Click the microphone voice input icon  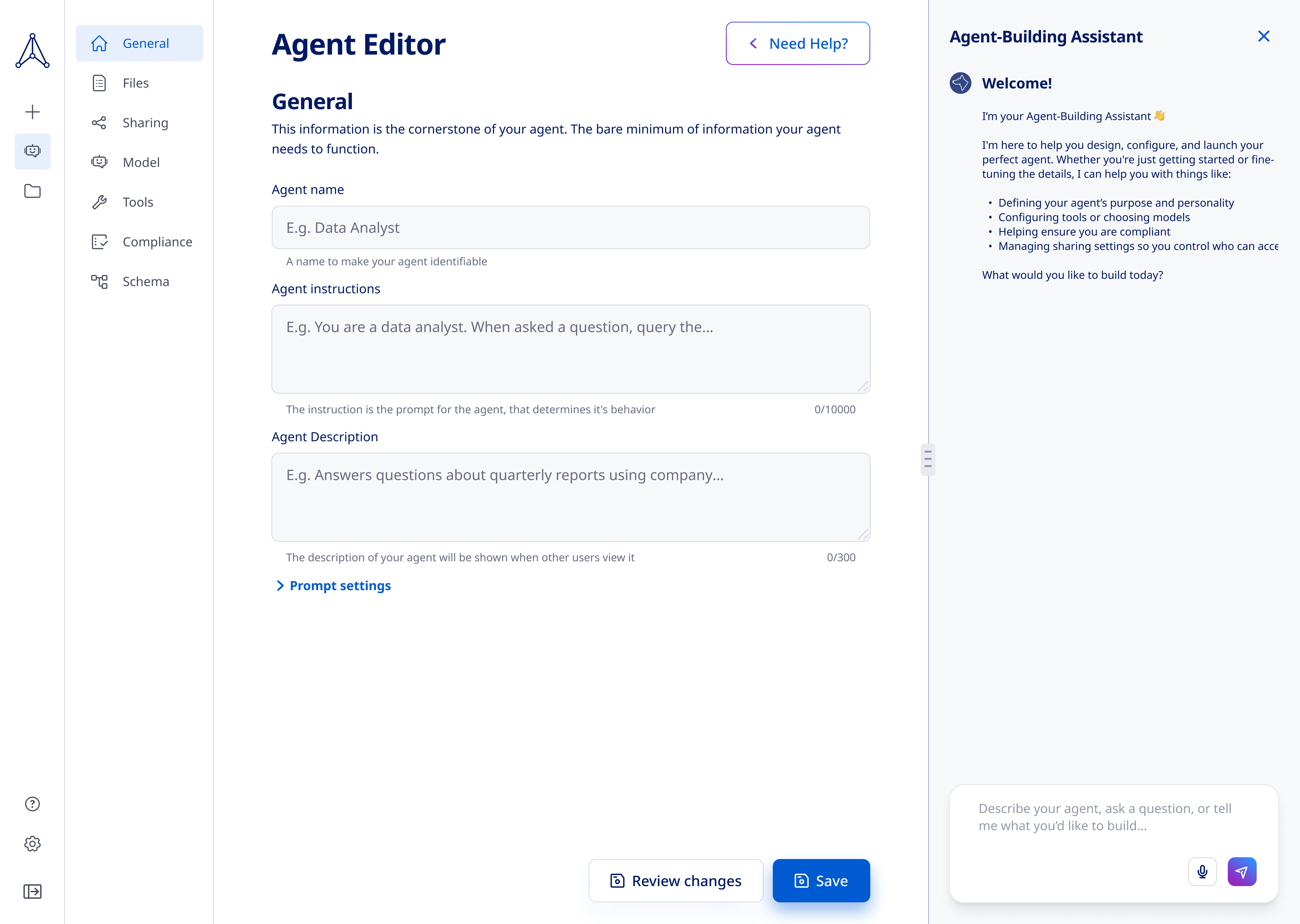click(1202, 872)
